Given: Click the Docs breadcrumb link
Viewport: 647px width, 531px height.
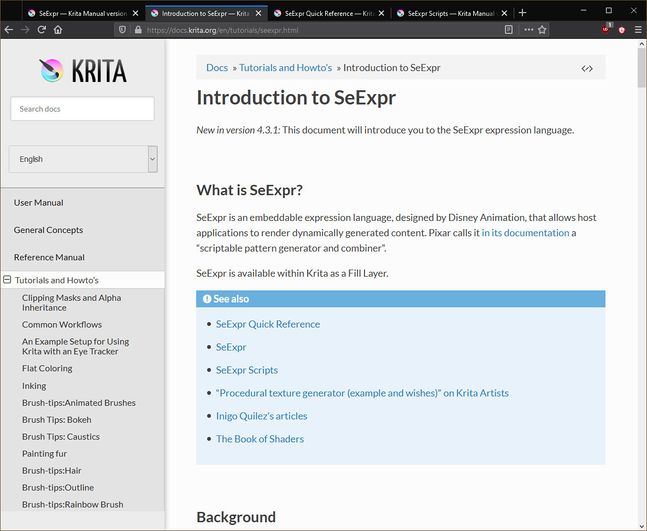Looking at the screenshot, I should (217, 68).
